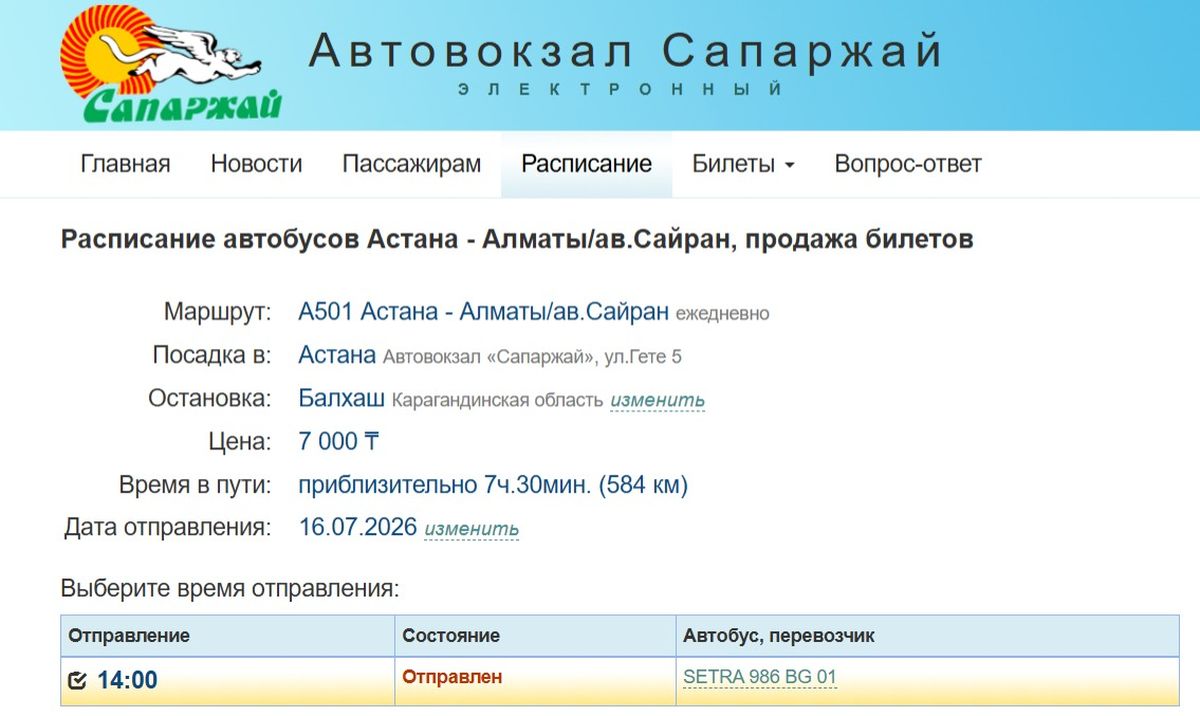Click the Состояние column header
Image resolution: width=1200 pixels, height=716 pixels.
pyautogui.click(x=535, y=635)
